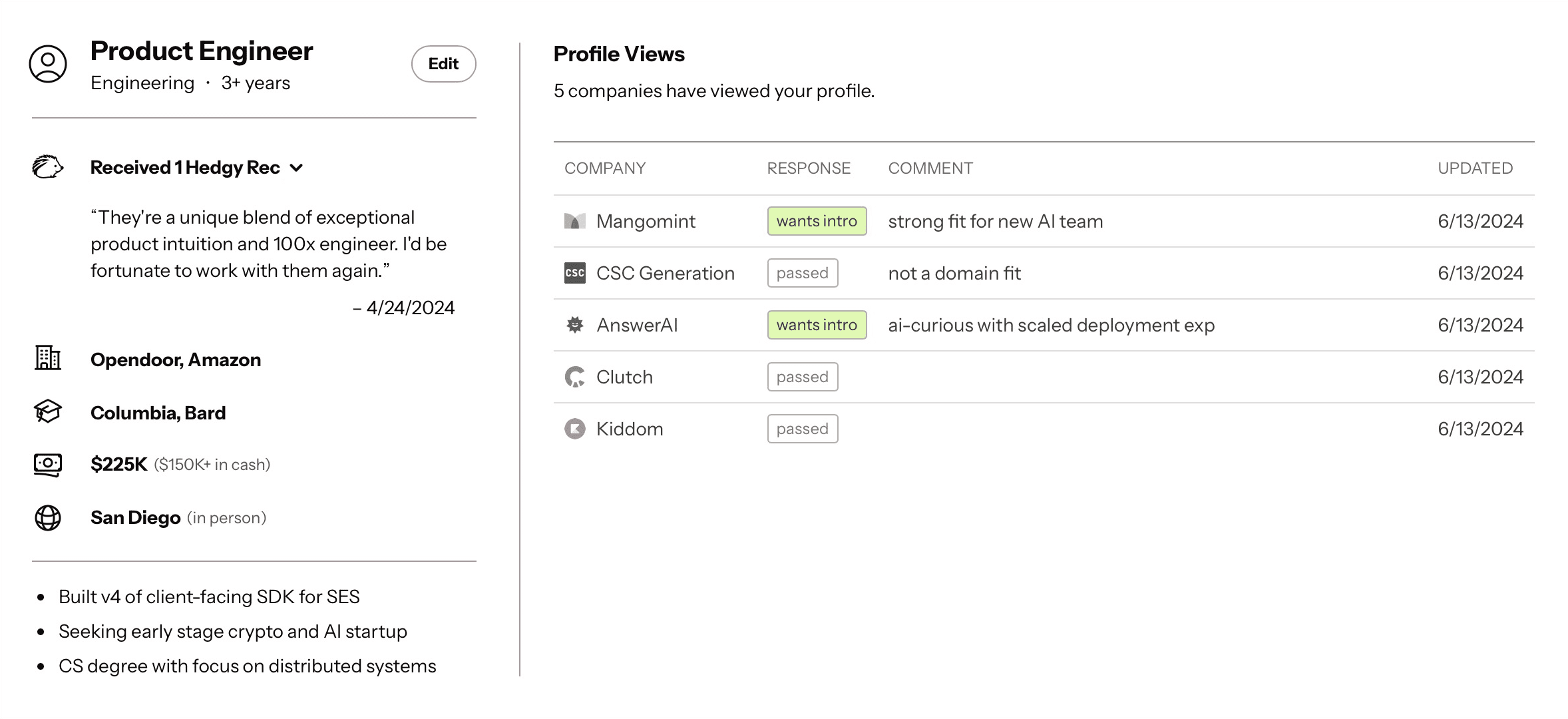Toggle the CSC Generation 'passed' status badge

802,272
